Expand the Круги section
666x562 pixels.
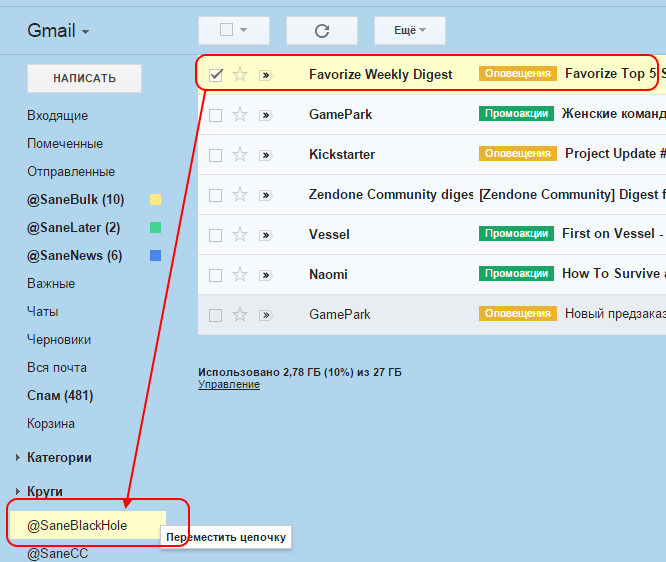pyautogui.click(x=18, y=491)
